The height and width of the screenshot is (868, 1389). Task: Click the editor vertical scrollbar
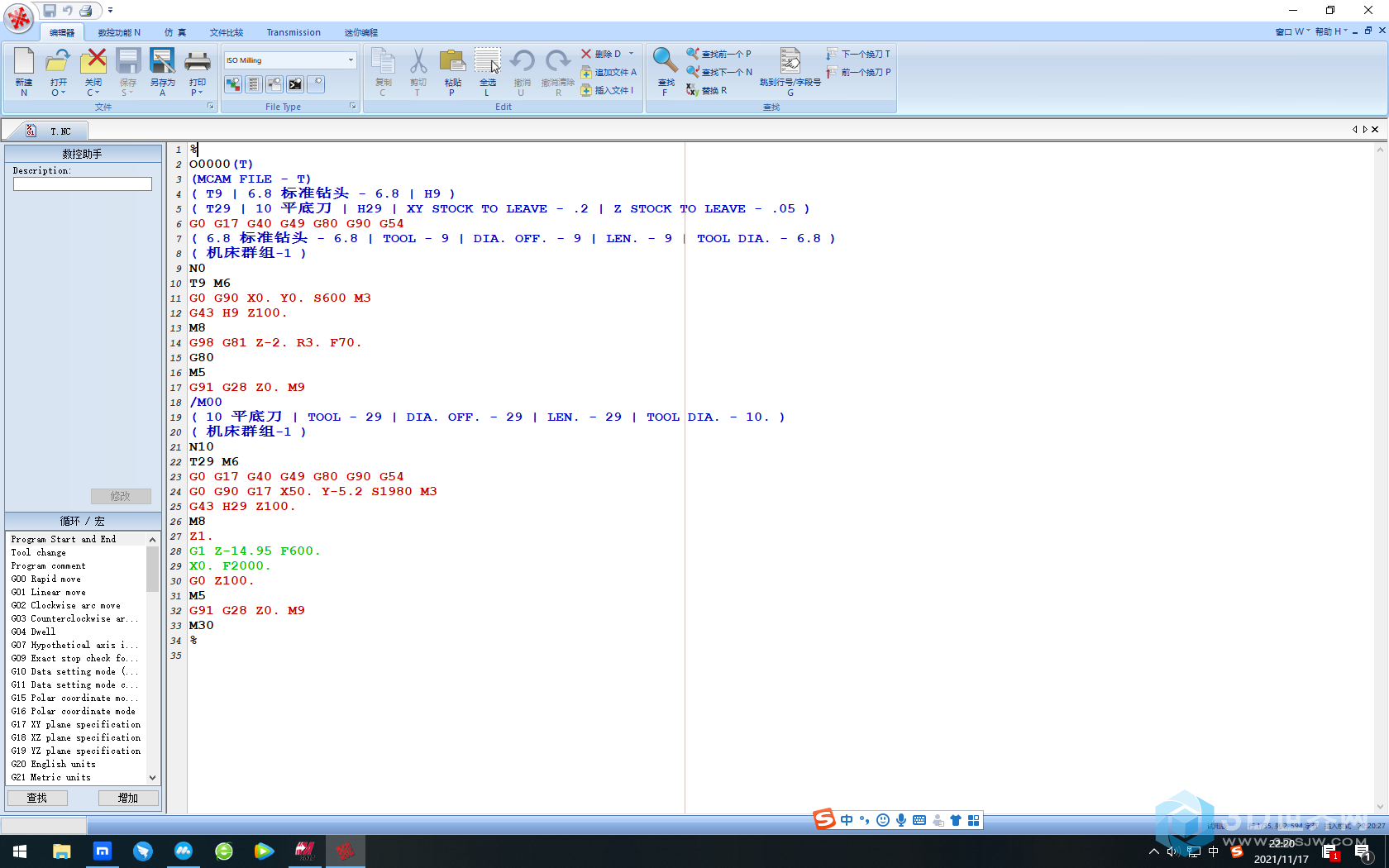point(1380,478)
